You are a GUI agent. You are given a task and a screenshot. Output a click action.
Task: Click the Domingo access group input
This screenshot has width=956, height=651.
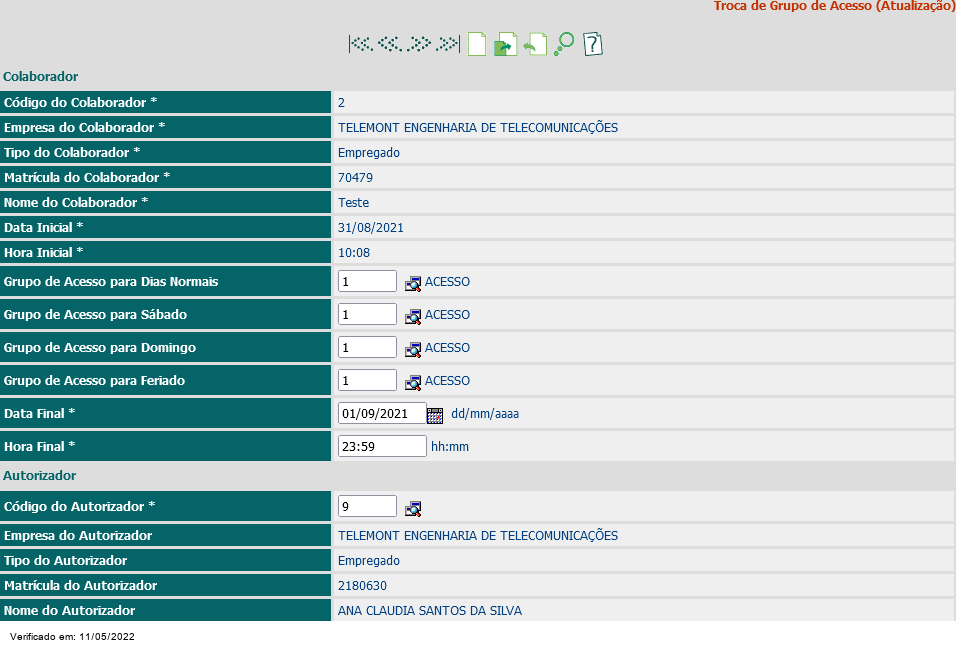click(367, 347)
